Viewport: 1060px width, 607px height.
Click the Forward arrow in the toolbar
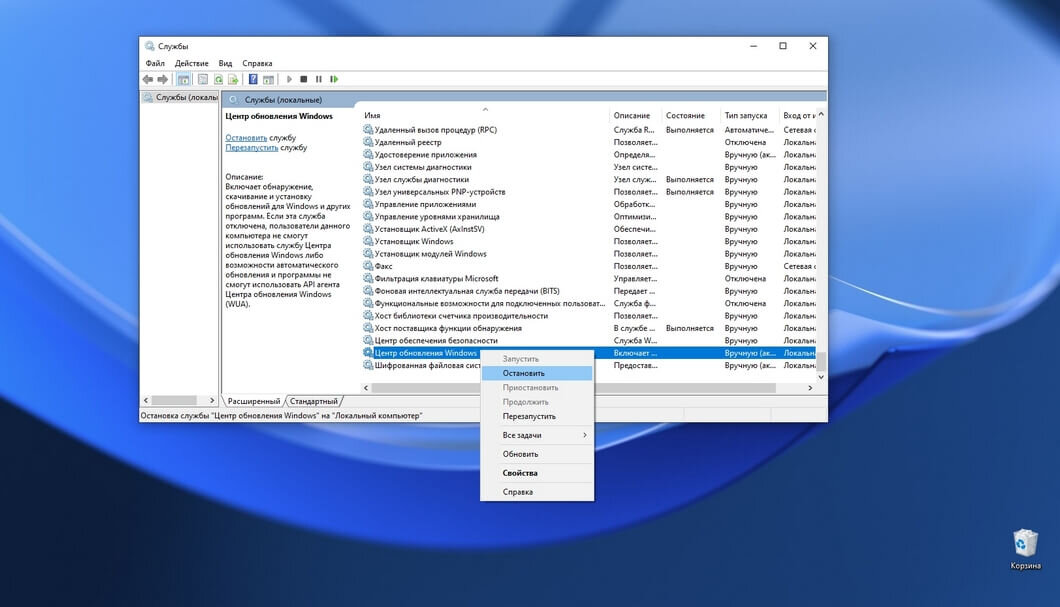point(162,79)
